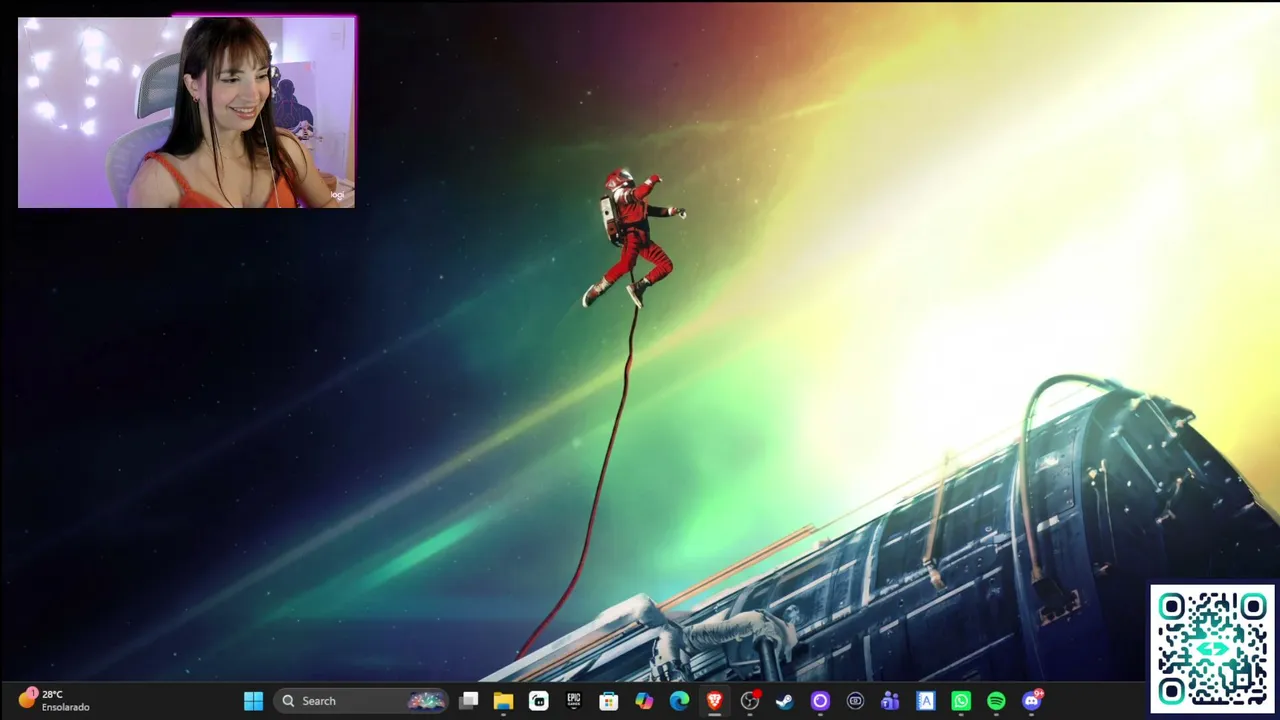Launch Epic Games Launcher from taskbar

[x=574, y=701]
